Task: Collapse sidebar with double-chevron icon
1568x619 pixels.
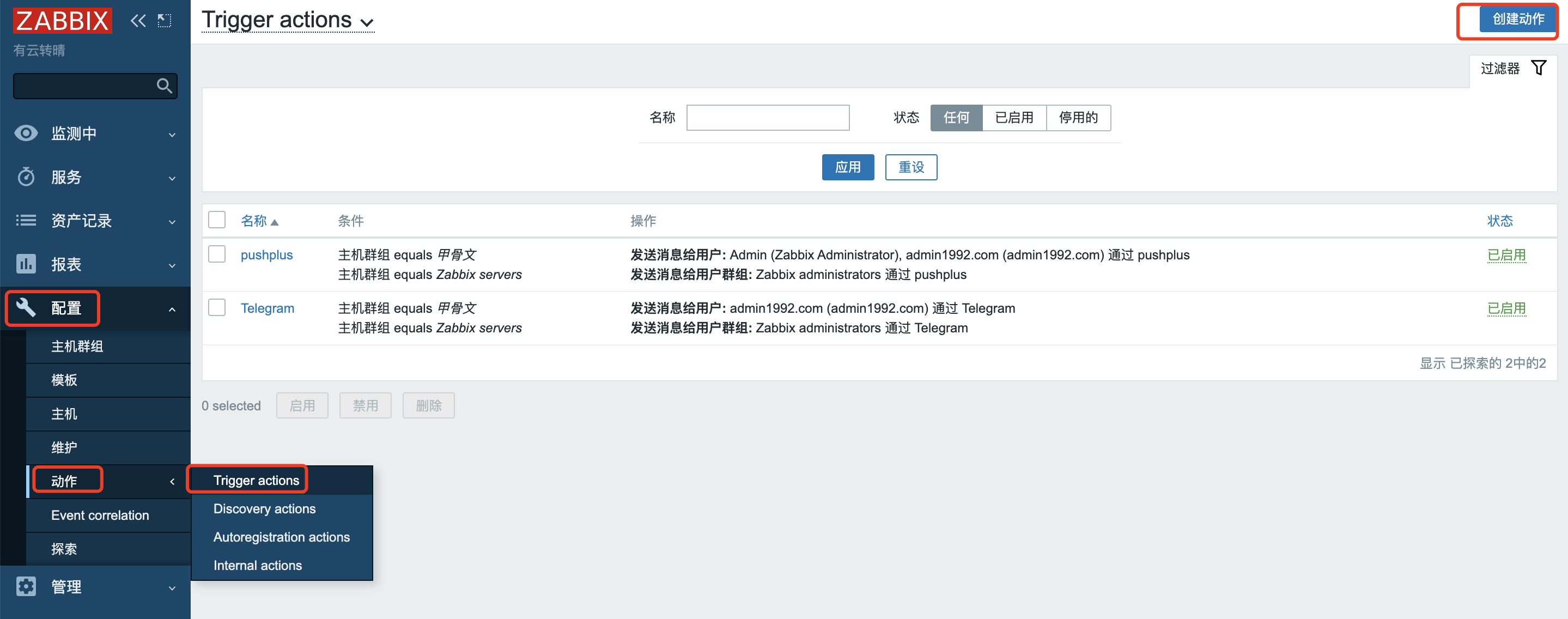Action: 138,21
